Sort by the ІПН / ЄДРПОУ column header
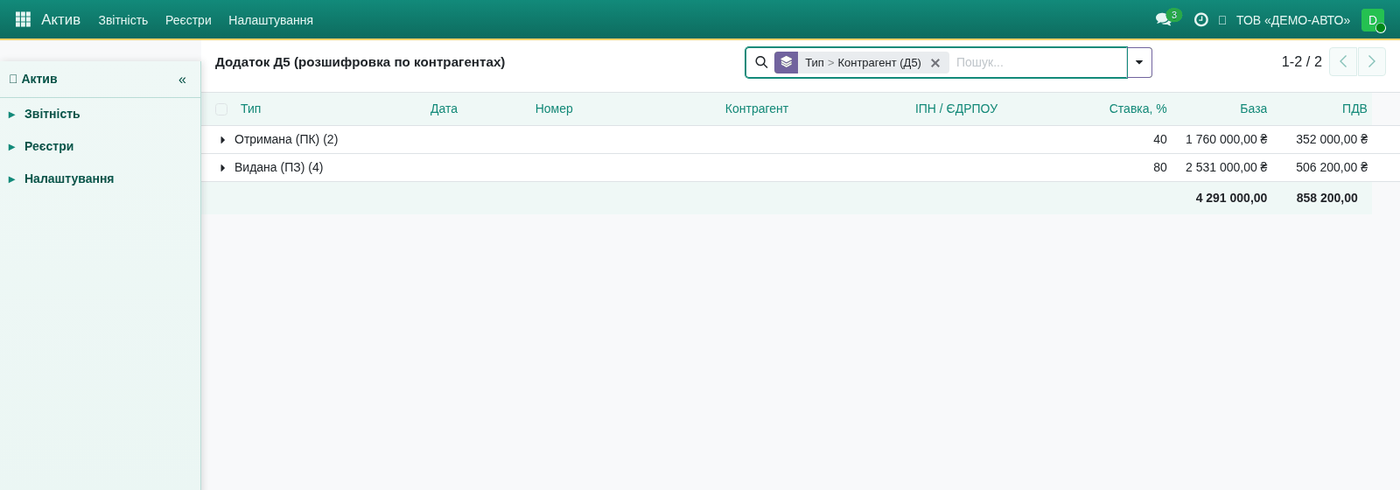The image size is (1400, 490). click(956, 109)
